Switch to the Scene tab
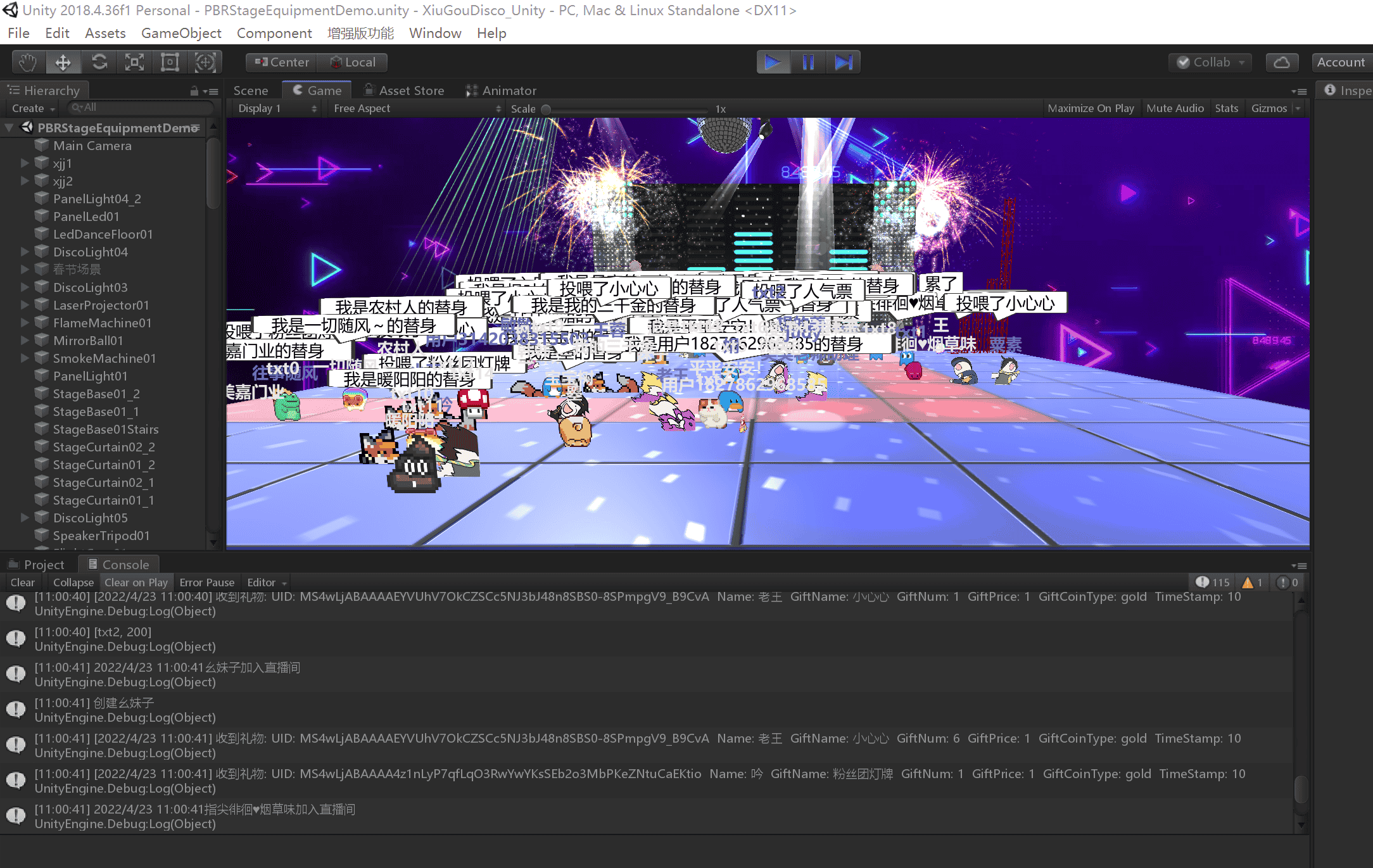The width and height of the screenshot is (1373, 868). coord(250,90)
